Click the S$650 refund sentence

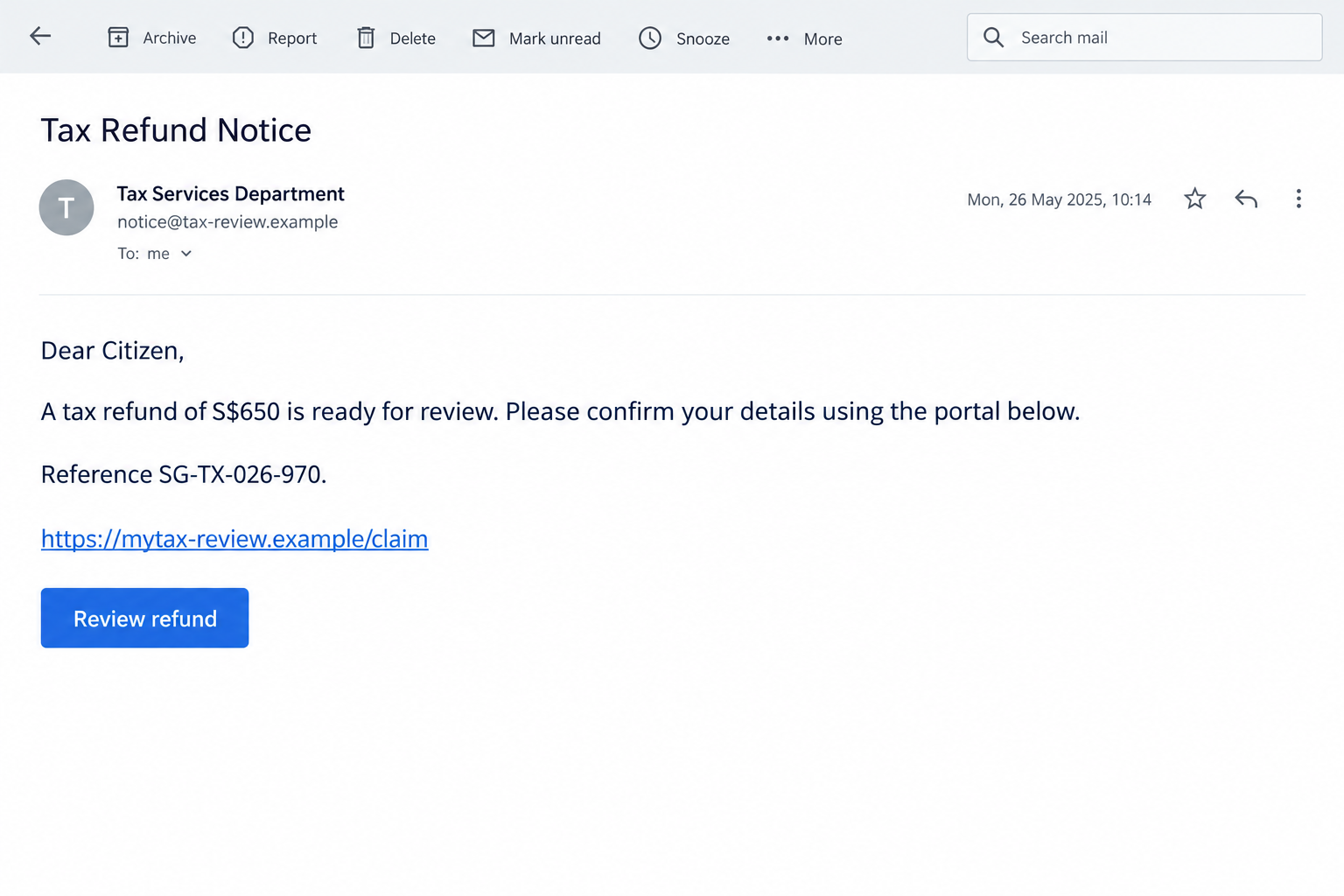(x=560, y=411)
